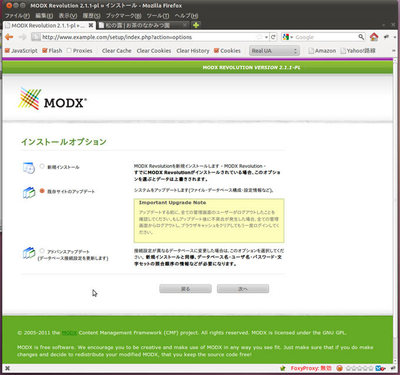Click Clear Cache in the toolbar
The height and width of the screenshot is (375, 400).
pyautogui.click(x=117, y=51)
